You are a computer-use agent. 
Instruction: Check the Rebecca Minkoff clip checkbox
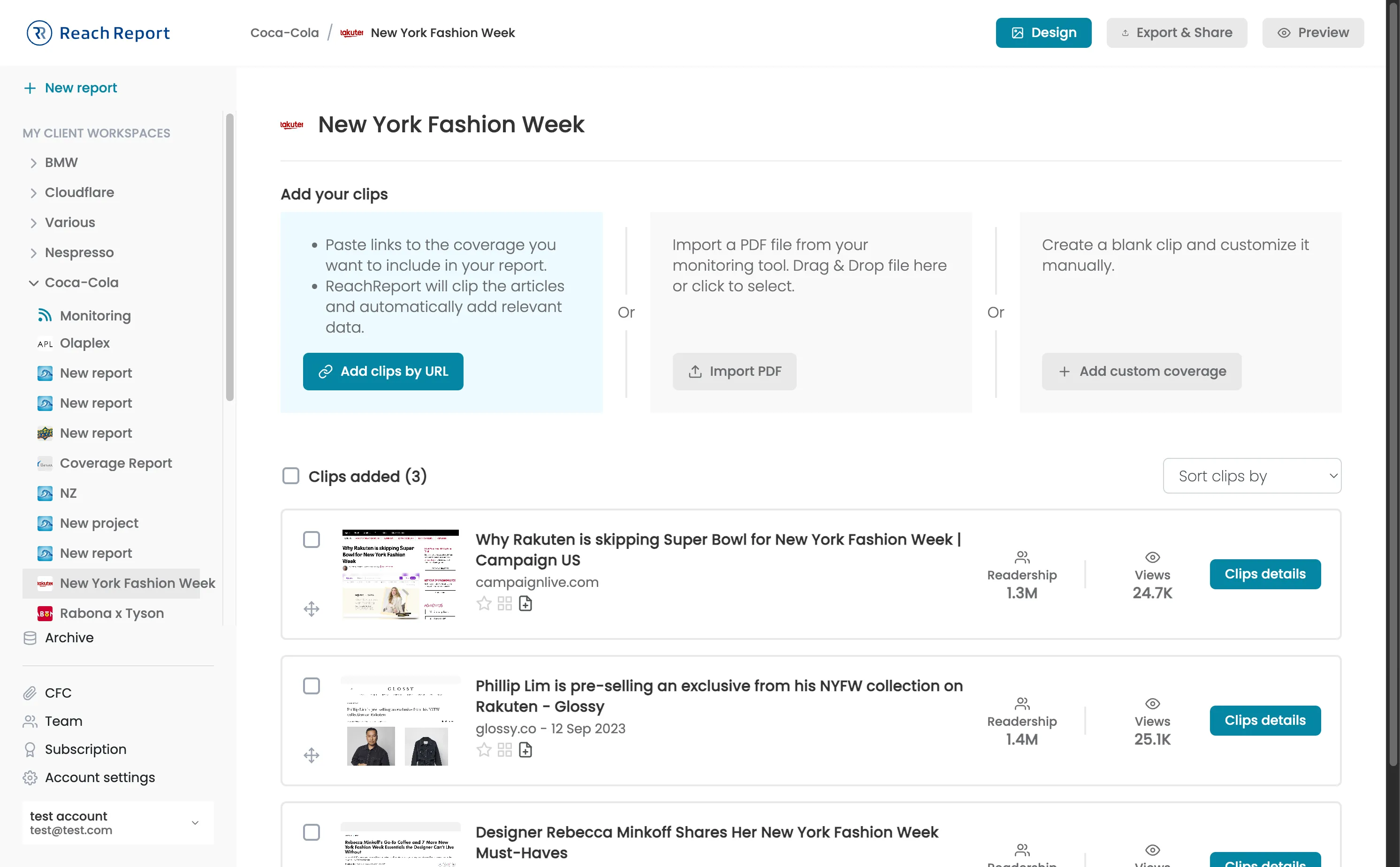pos(312,831)
